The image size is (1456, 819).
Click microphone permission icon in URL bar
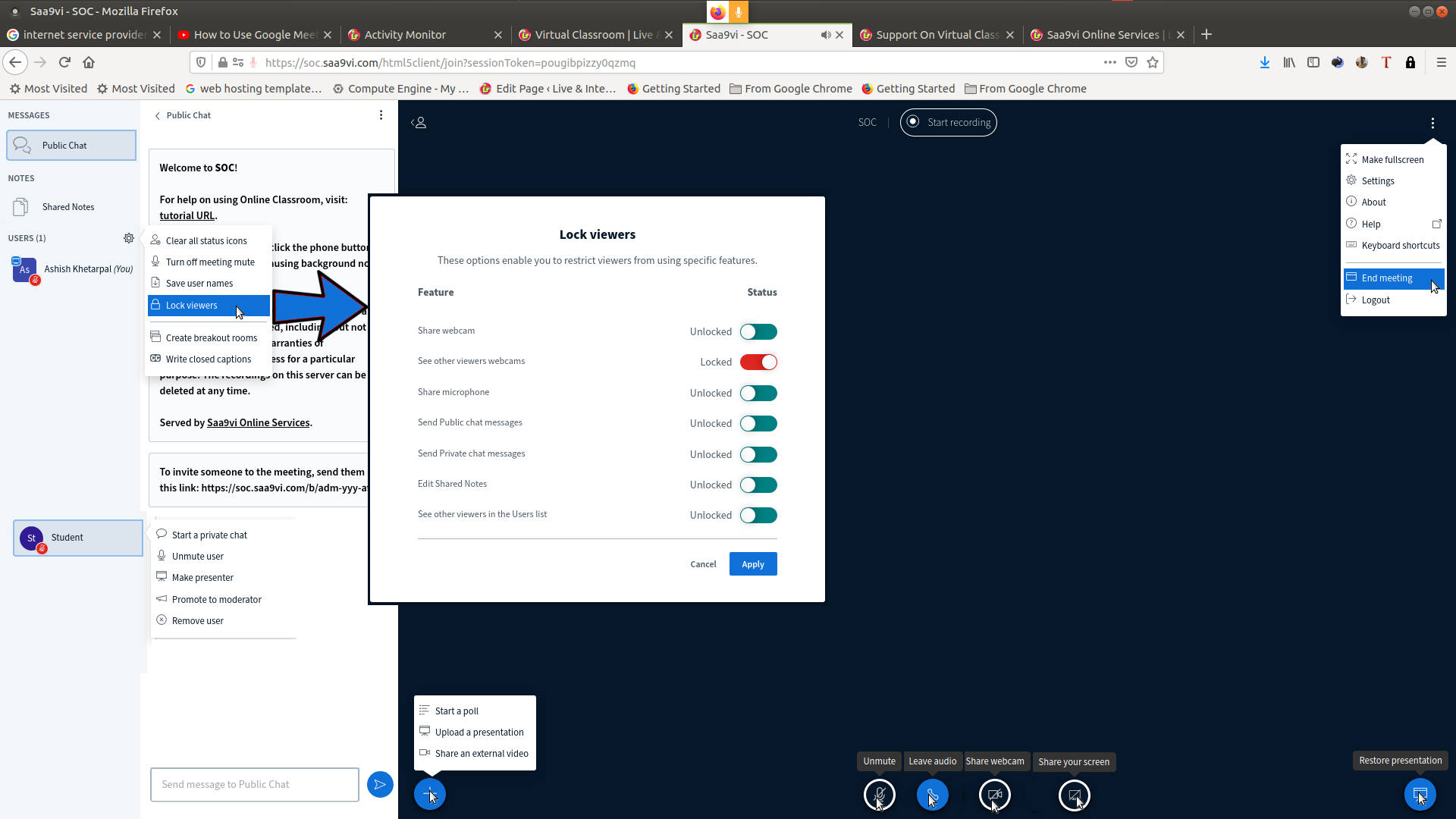pos(253,62)
